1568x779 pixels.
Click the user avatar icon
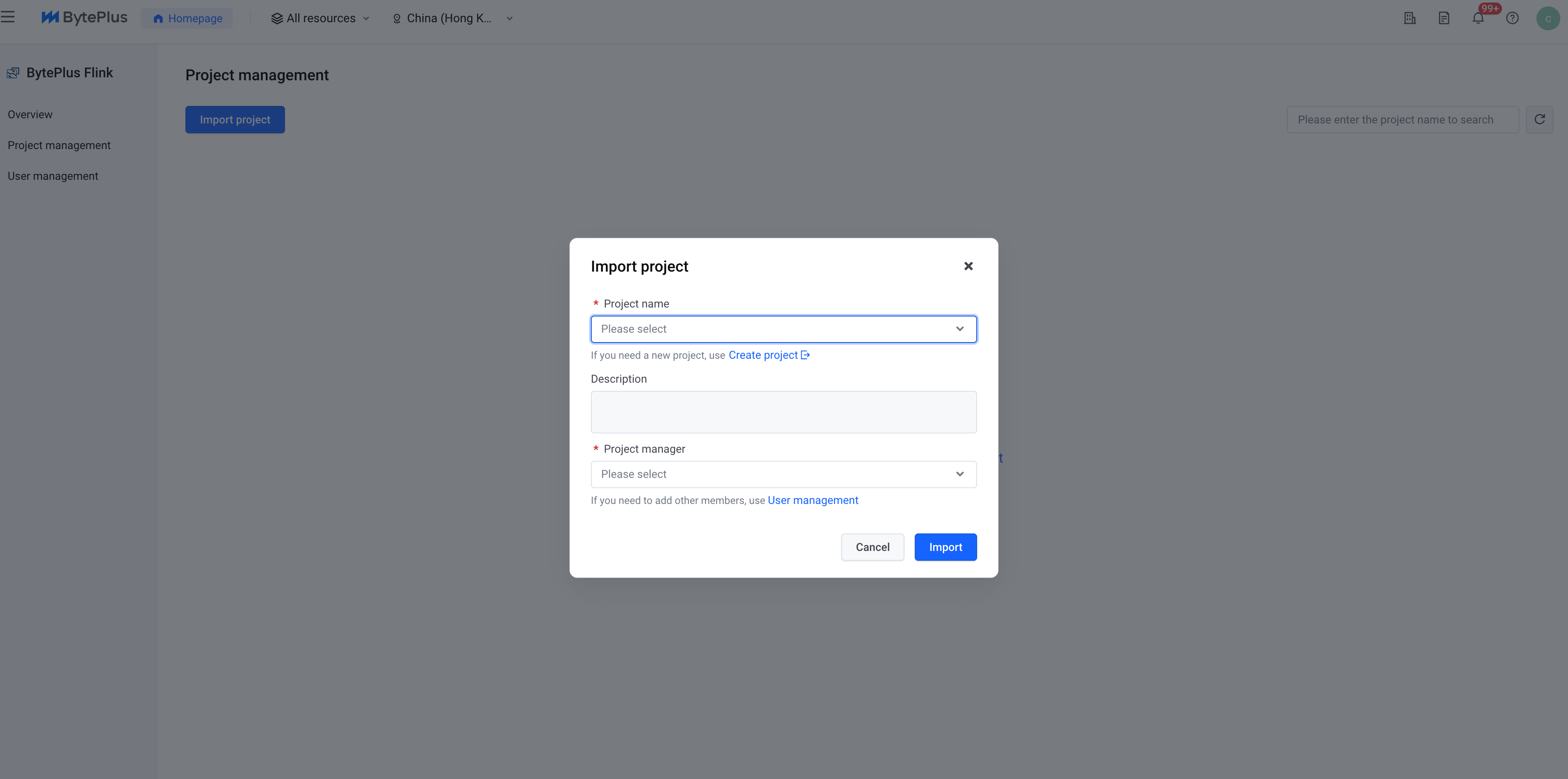pos(1548,18)
